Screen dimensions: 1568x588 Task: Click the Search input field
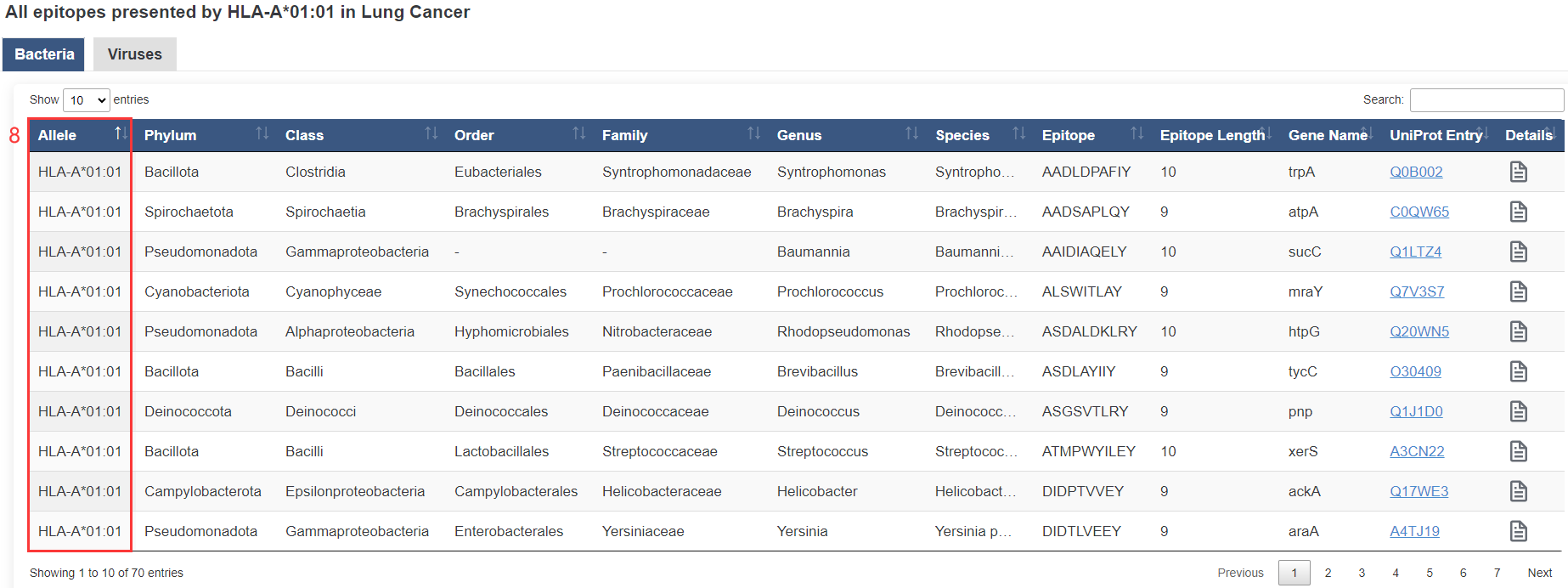(x=1486, y=100)
